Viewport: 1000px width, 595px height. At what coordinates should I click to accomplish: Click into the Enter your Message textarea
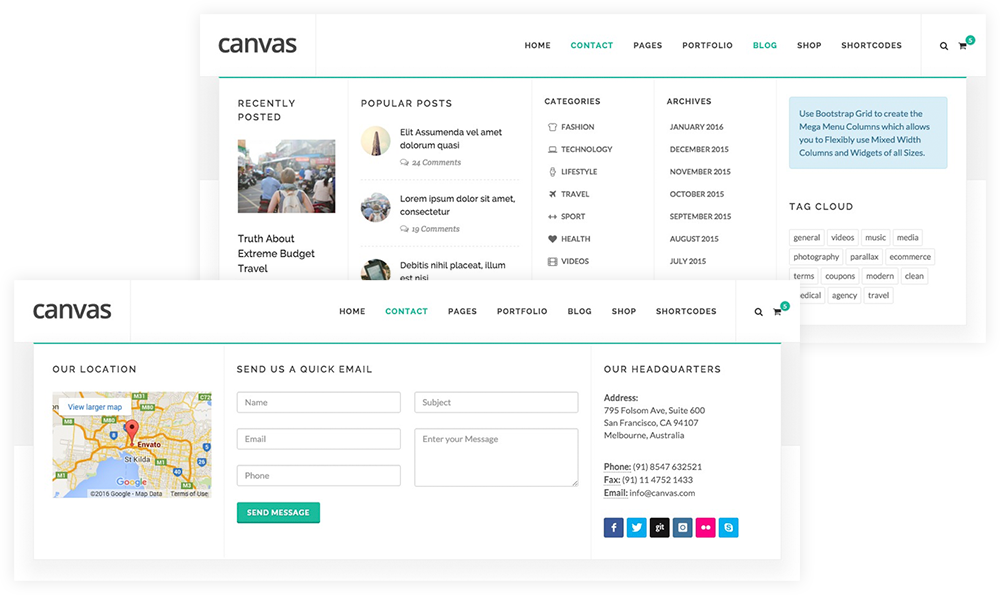[x=496, y=457]
